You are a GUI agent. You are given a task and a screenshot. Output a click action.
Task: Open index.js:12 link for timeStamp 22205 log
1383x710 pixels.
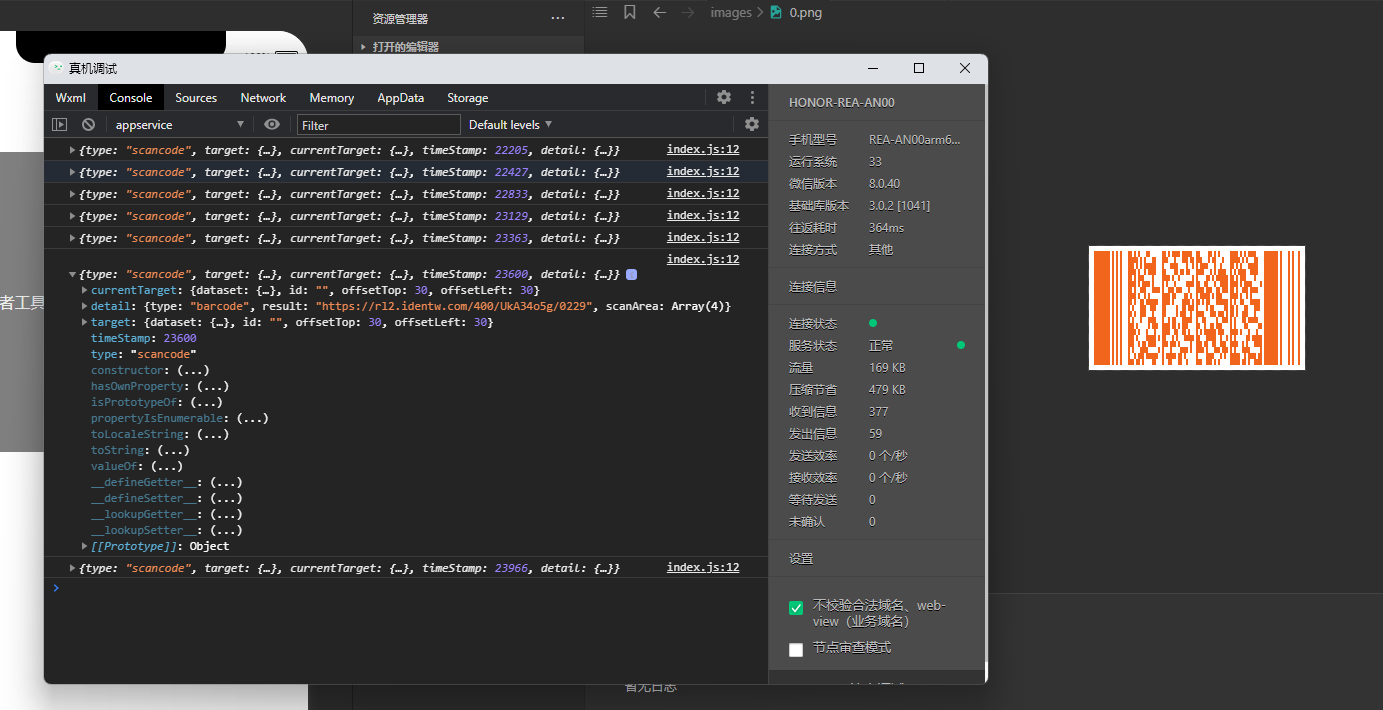coord(703,150)
